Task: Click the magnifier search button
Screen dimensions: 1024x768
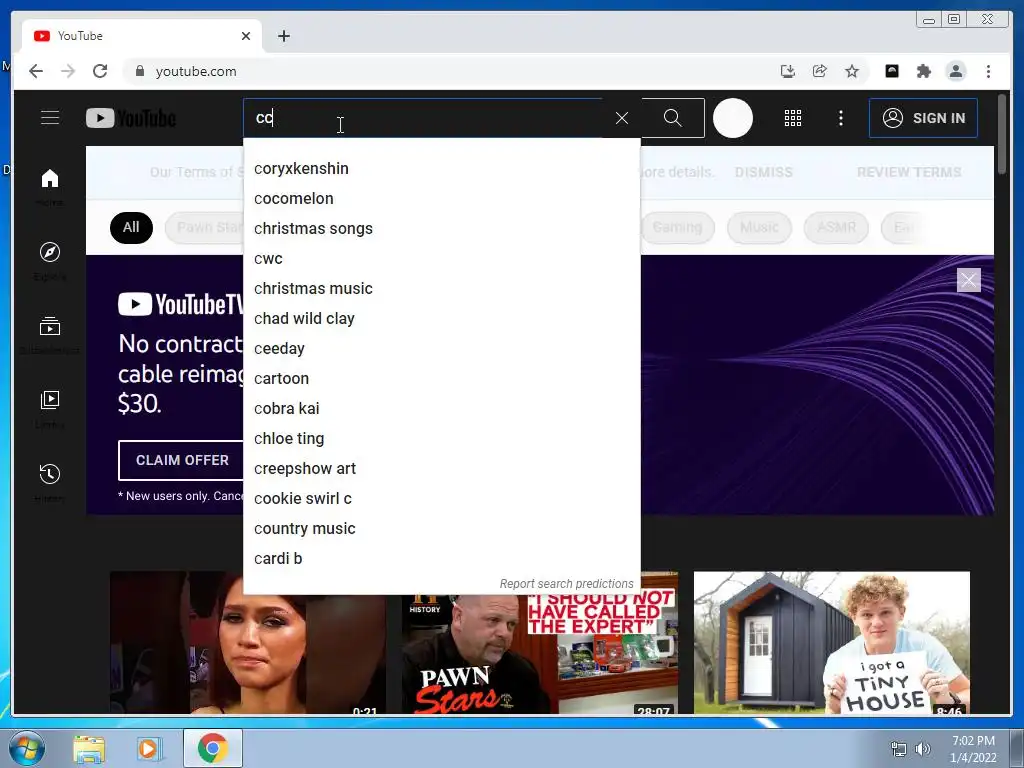Action: point(673,118)
